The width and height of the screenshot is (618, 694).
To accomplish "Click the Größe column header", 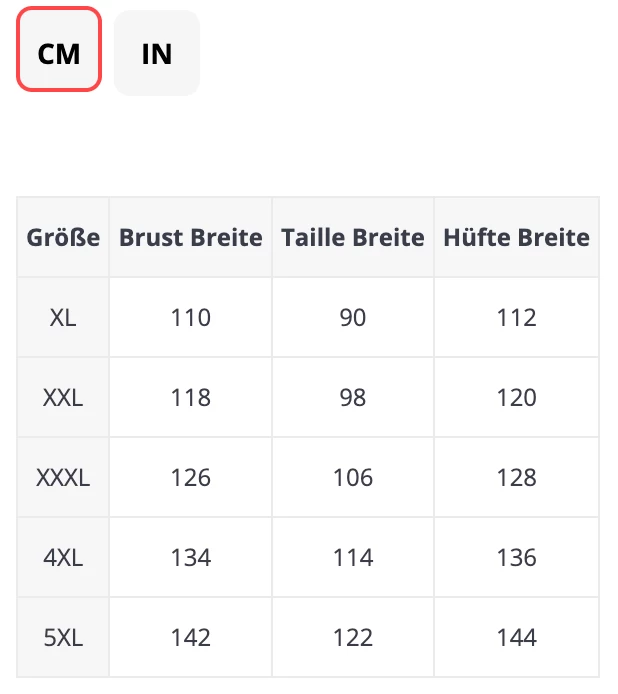I will (63, 238).
